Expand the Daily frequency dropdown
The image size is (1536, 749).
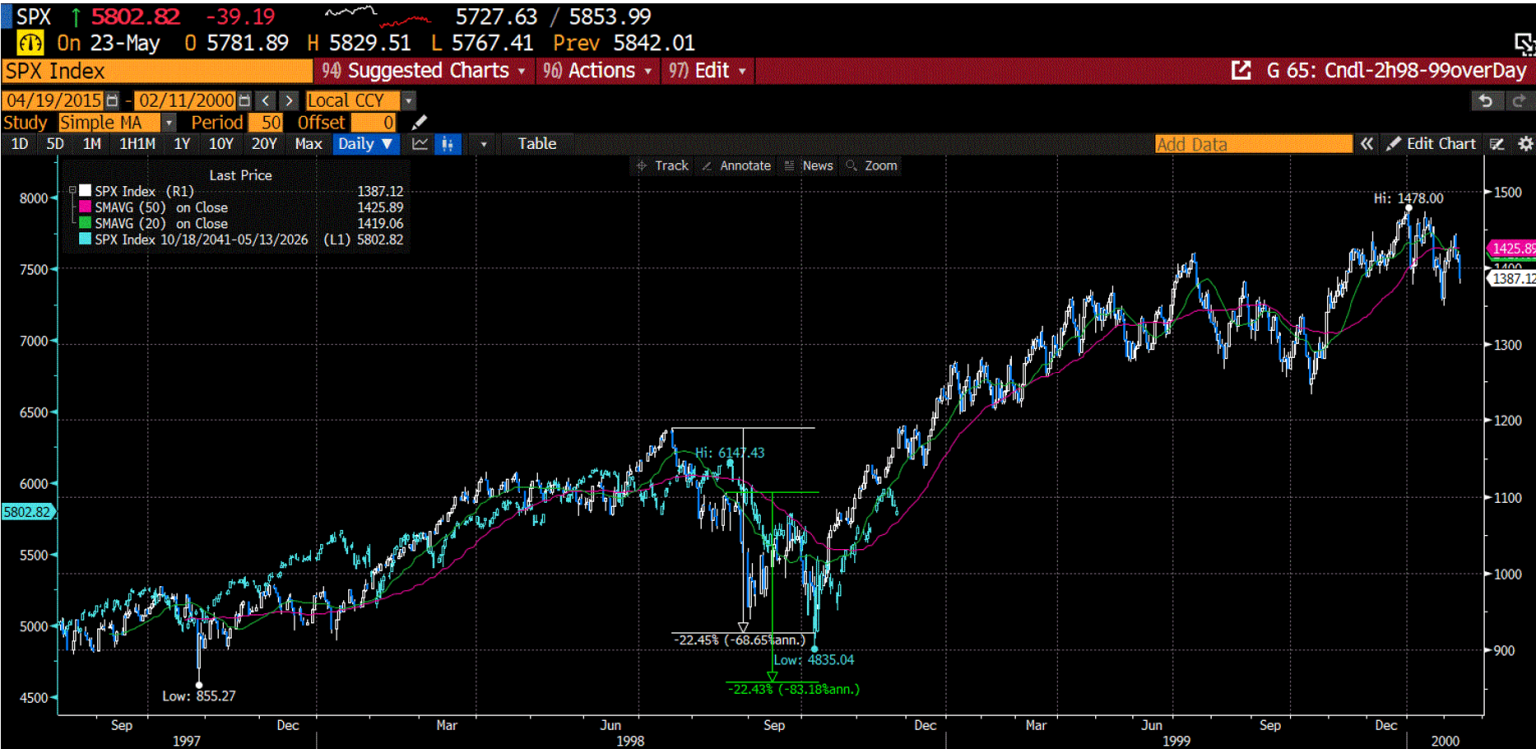tap(365, 143)
